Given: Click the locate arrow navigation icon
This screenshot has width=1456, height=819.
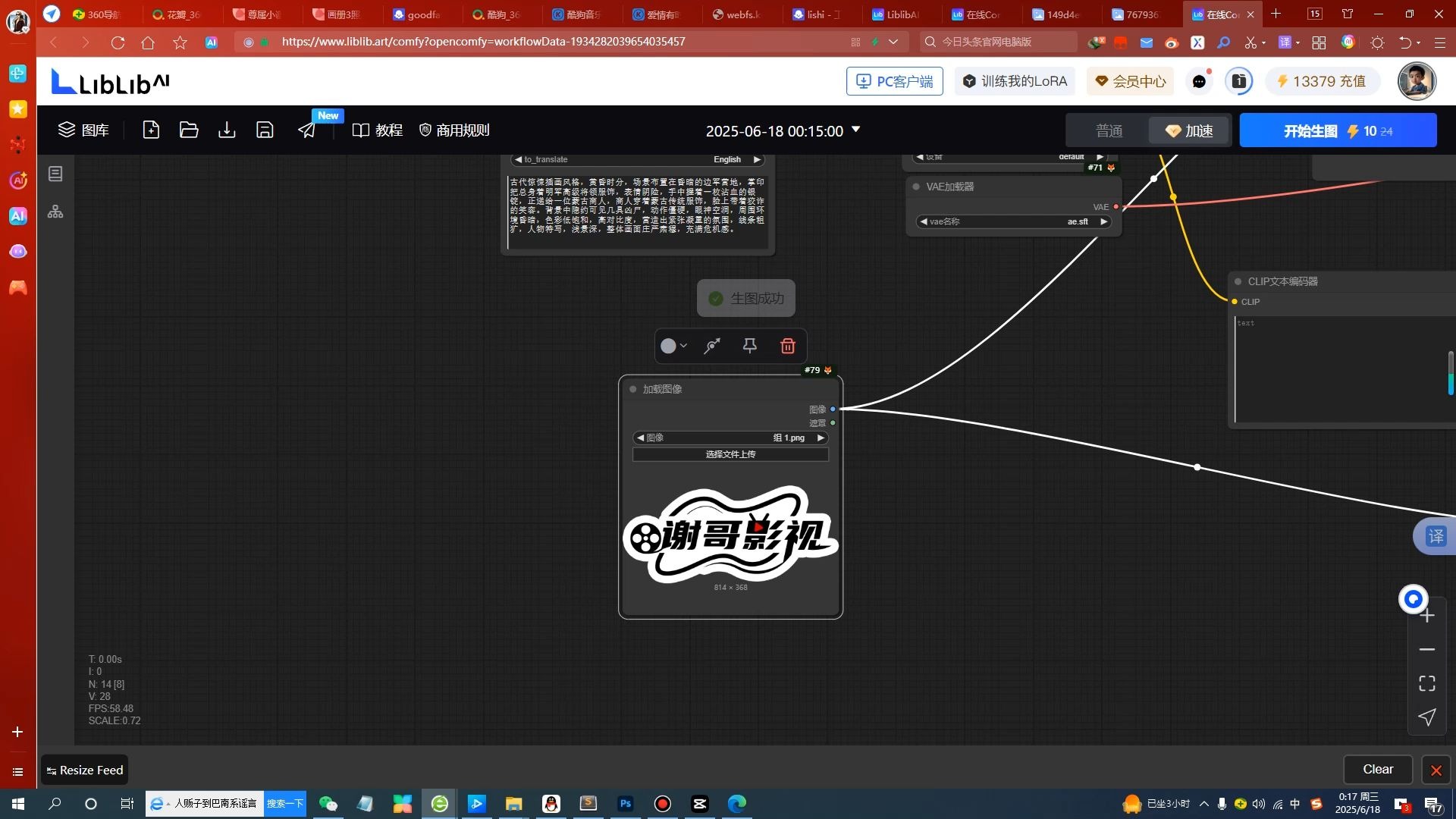Looking at the screenshot, I should point(1427,717).
